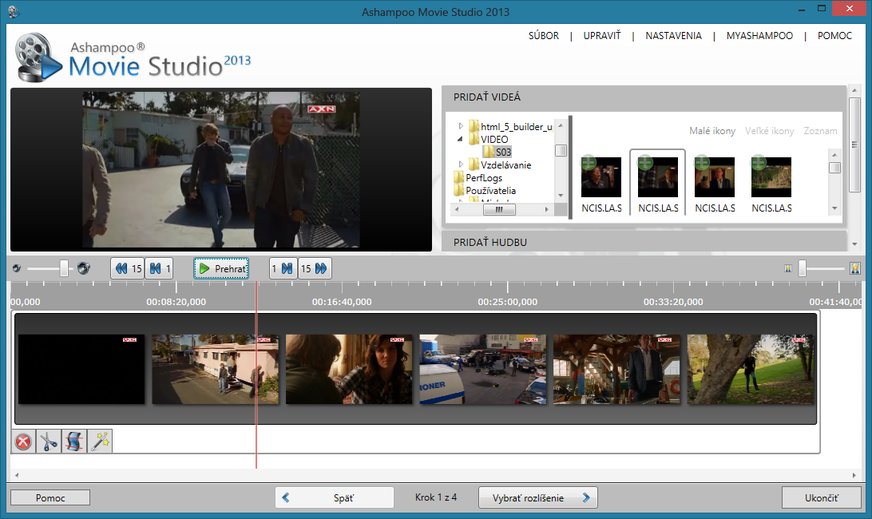
Task: Step forward 1 frame
Action: click(282, 268)
